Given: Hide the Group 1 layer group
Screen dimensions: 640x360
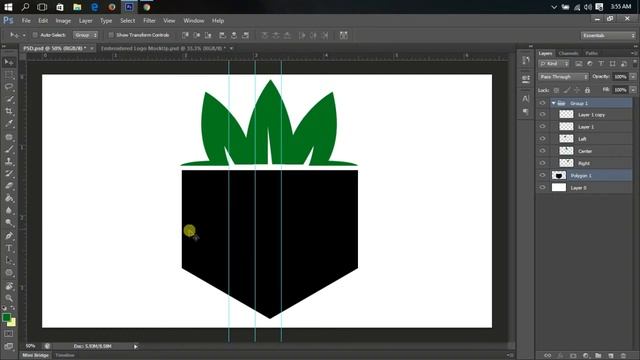Looking at the screenshot, I should 542,103.
